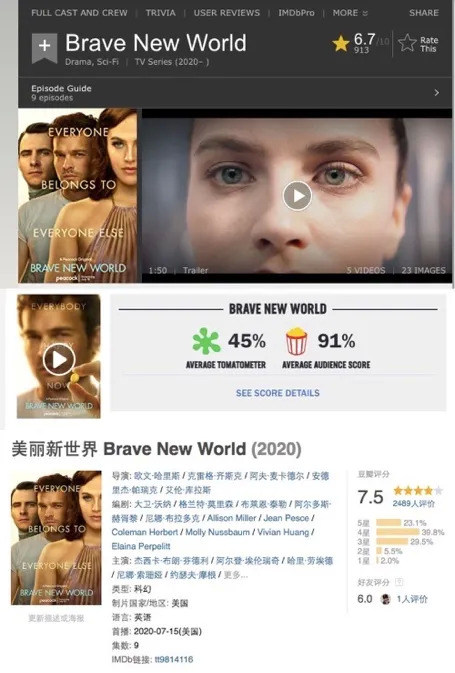Add Brave New World to watchlist
Screen dimensions: 455x673
tap(45, 47)
